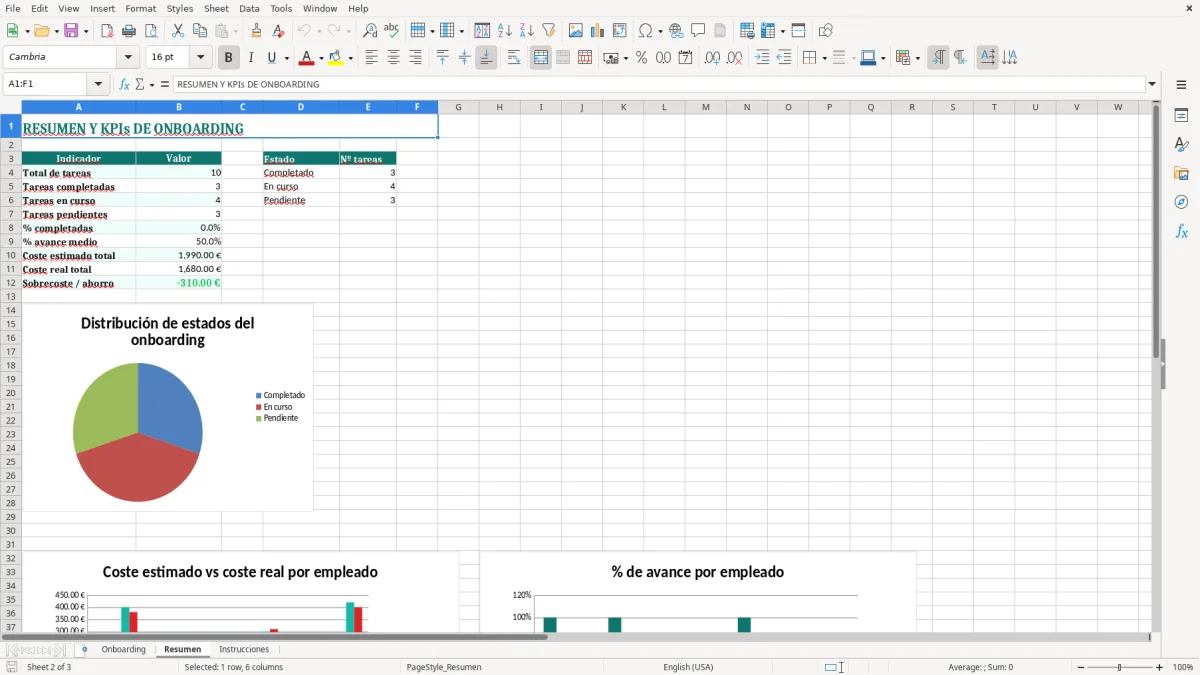Click the Print icon
Image resolution: width=1200 pixels, height=675 pixels.
[129, 31]
